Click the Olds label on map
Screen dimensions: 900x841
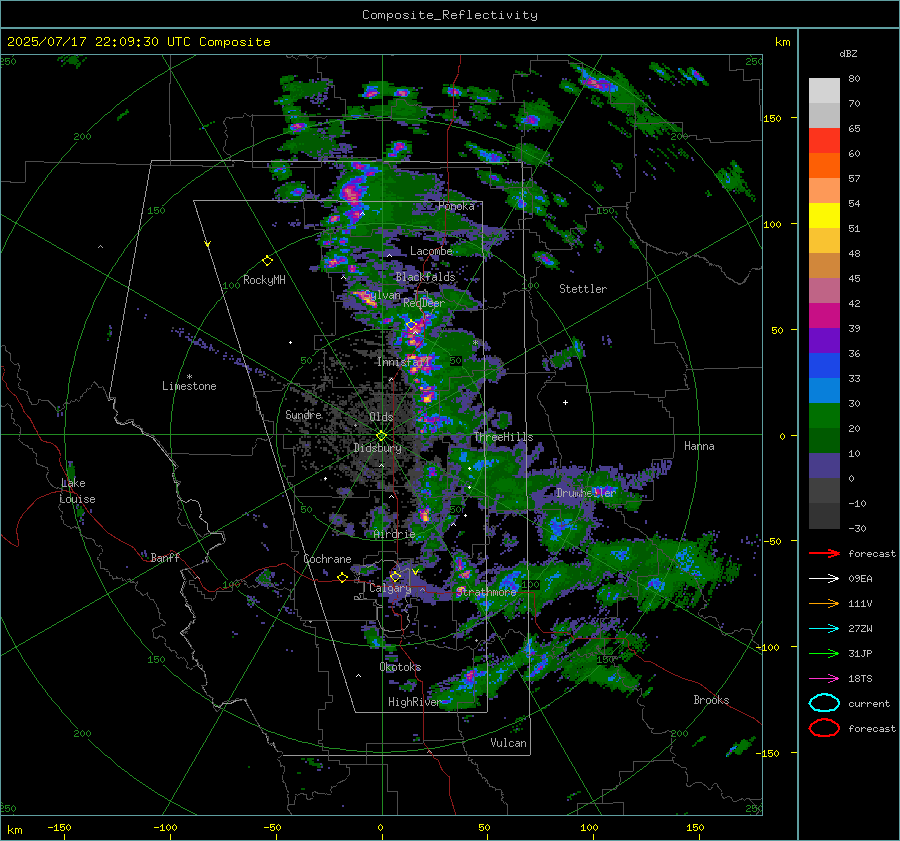(x=381, y=417)
